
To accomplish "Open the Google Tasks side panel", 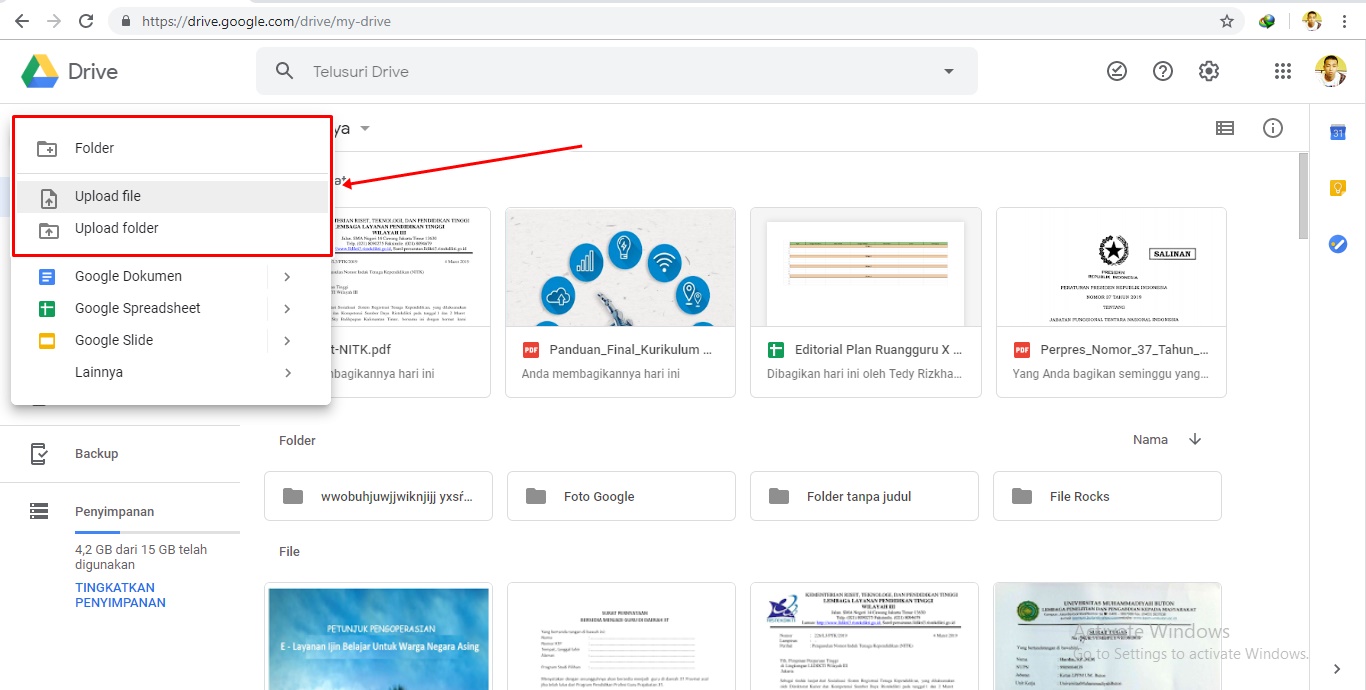I will click(x=1337, y=243).
